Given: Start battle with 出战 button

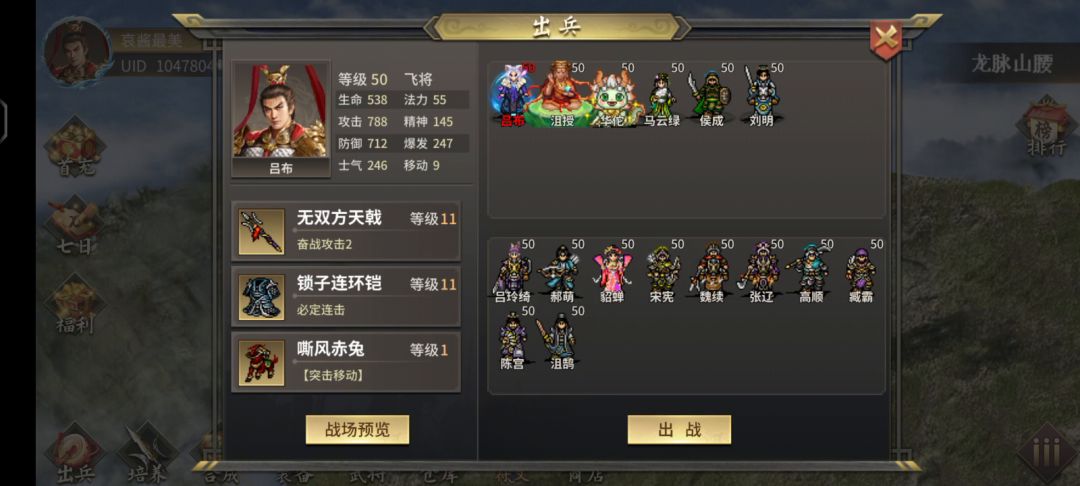Looking at the screenshot, I should click(x=679, y=430).
